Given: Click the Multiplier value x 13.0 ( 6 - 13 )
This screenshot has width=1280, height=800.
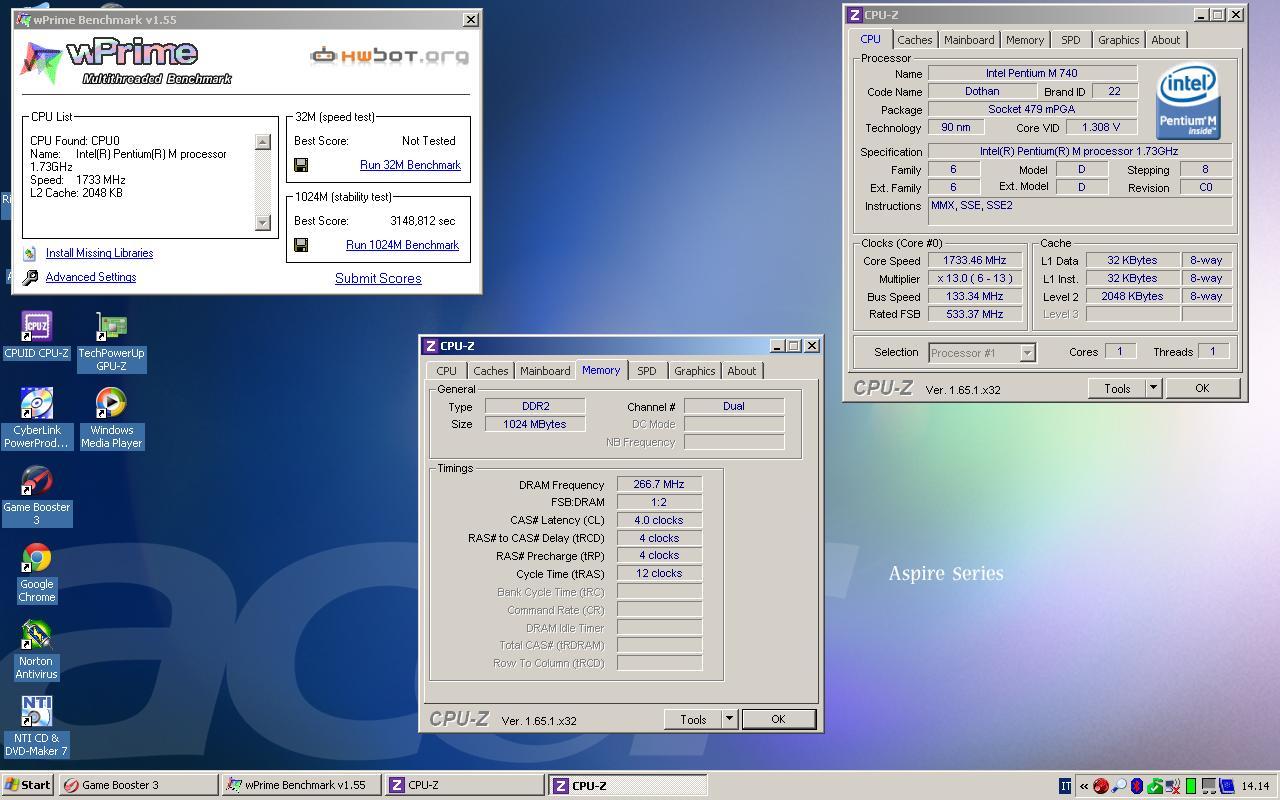Looking at the screenshot, I should coord(975,278).
